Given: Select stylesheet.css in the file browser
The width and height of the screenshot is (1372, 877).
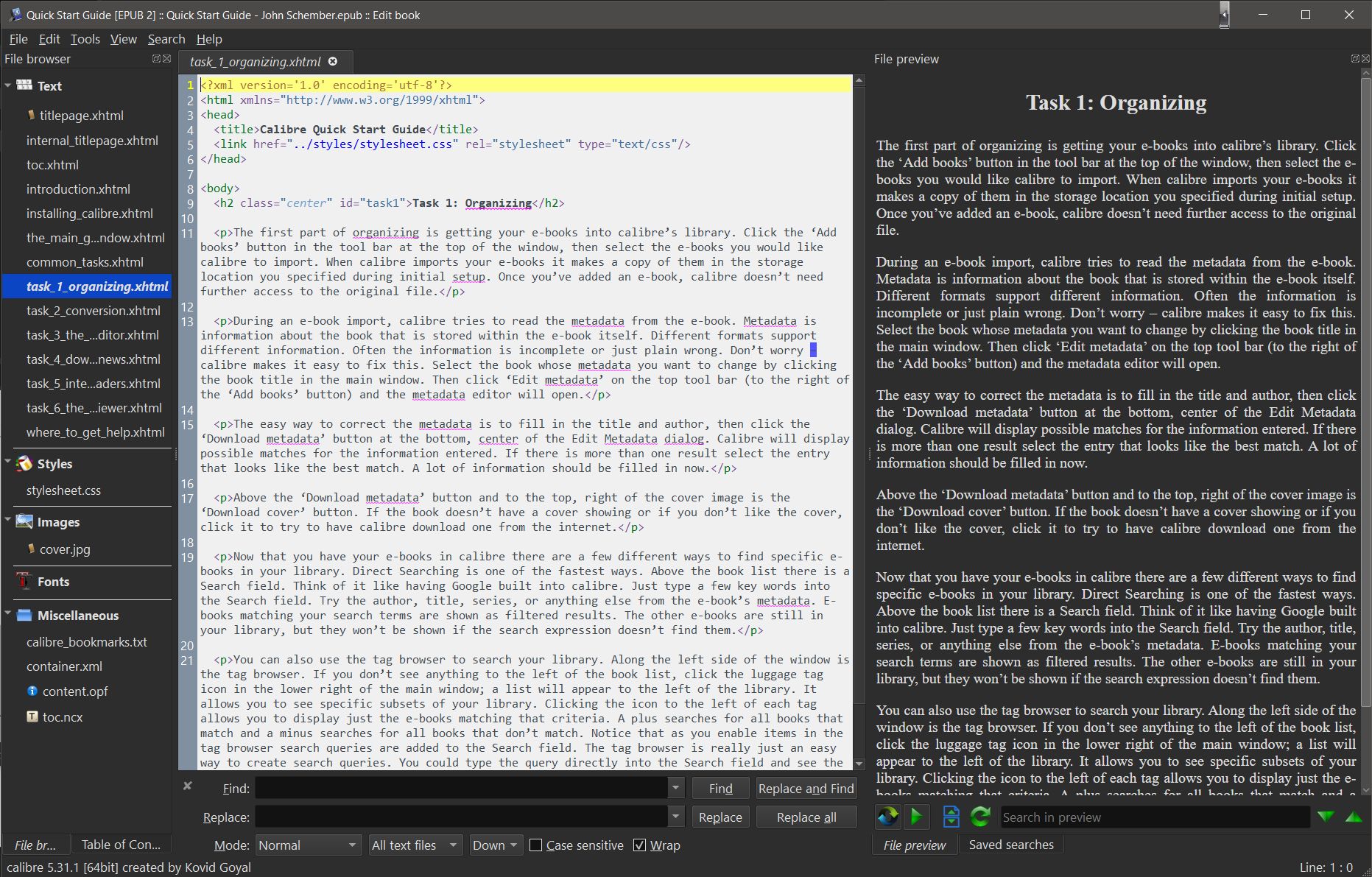Looking at the screenshot, I should [x=63, y=490].
